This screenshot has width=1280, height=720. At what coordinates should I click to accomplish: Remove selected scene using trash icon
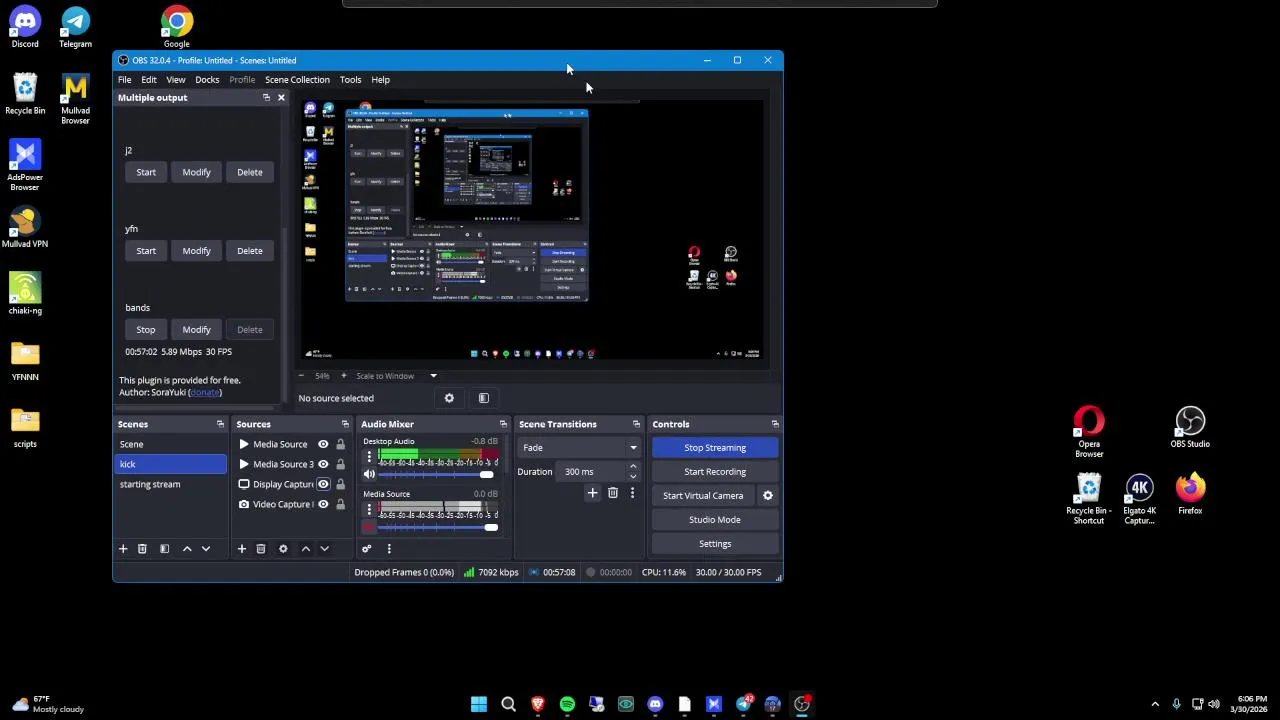click(x=142, y=548)
